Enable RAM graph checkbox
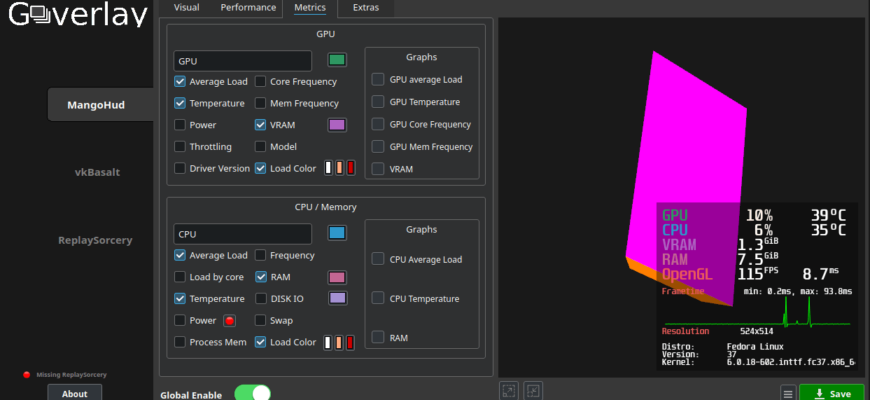The image size is (870, 400). click(378, 337)
